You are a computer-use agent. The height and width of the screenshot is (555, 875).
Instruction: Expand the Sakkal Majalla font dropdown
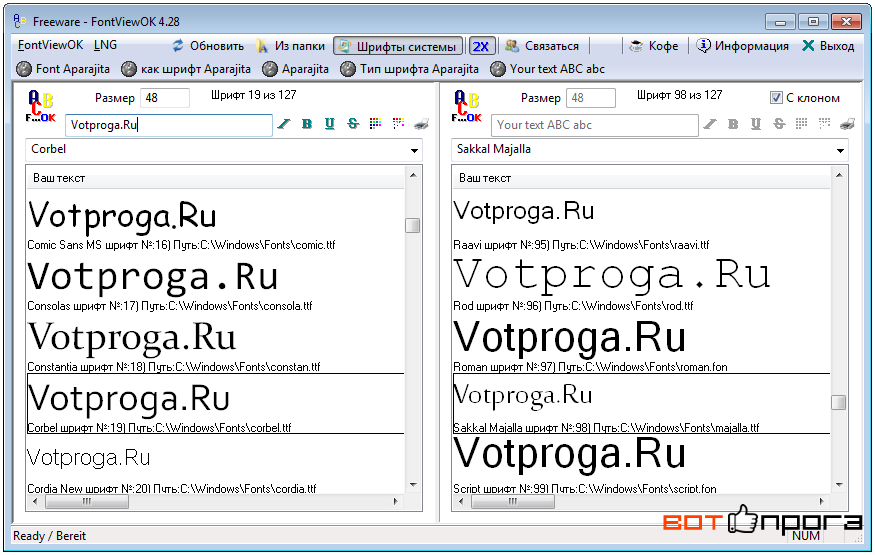(840, 150)
